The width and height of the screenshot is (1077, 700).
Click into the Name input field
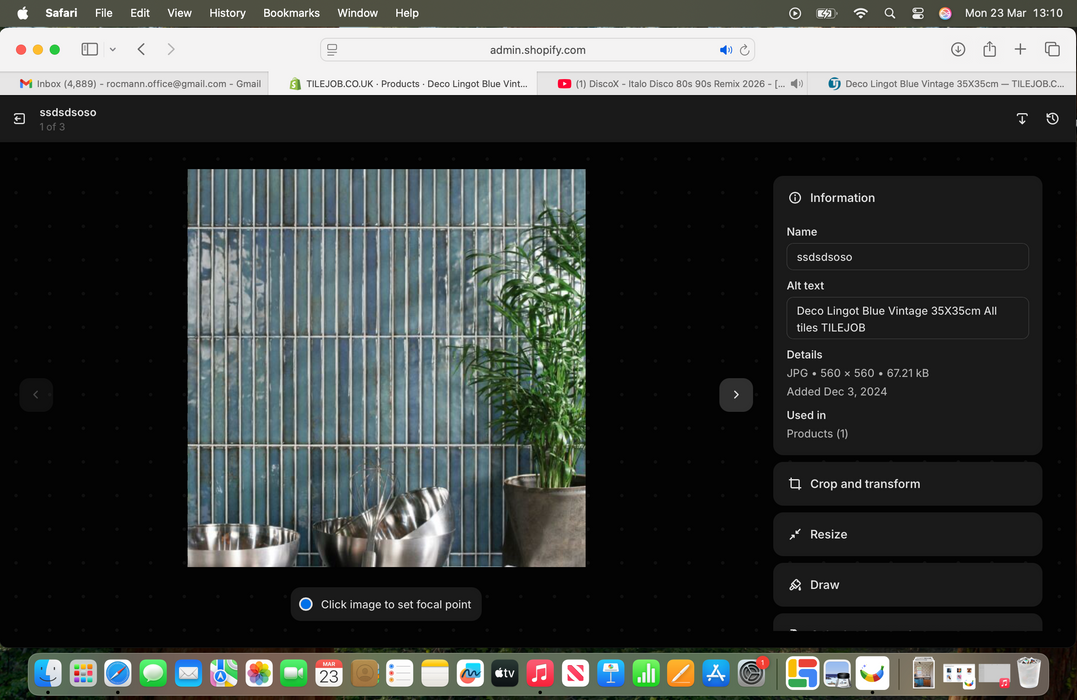tap(907, 257)
